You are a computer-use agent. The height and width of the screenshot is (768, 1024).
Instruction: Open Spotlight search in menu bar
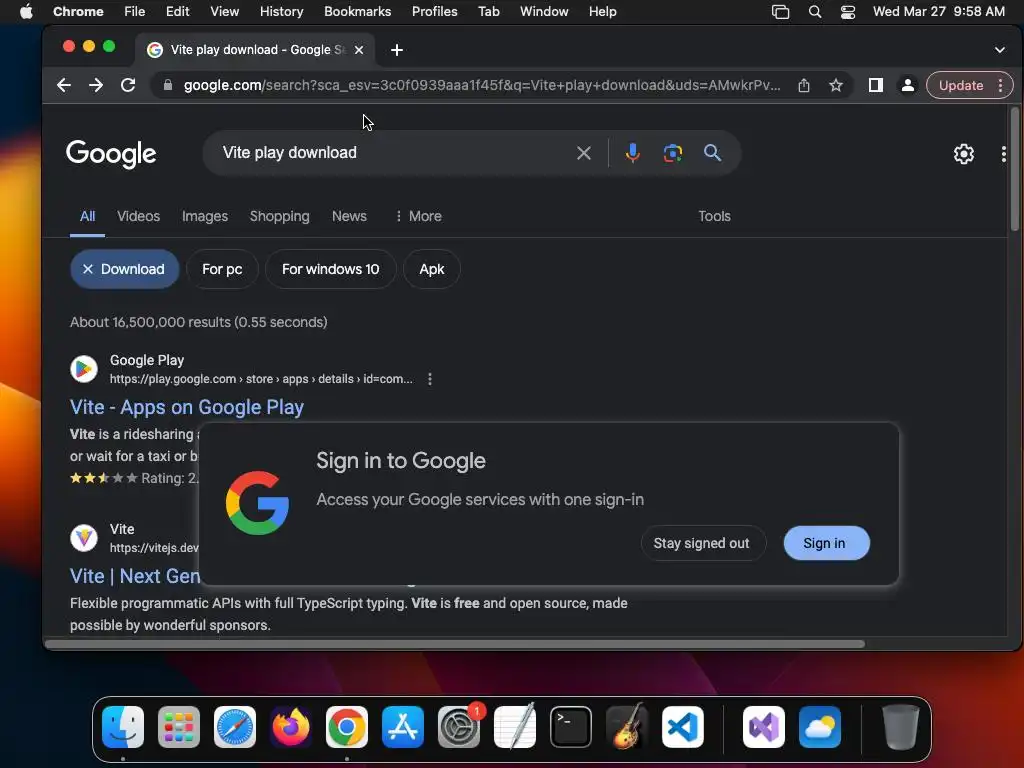pyautogui.click(x=814, y=12)
